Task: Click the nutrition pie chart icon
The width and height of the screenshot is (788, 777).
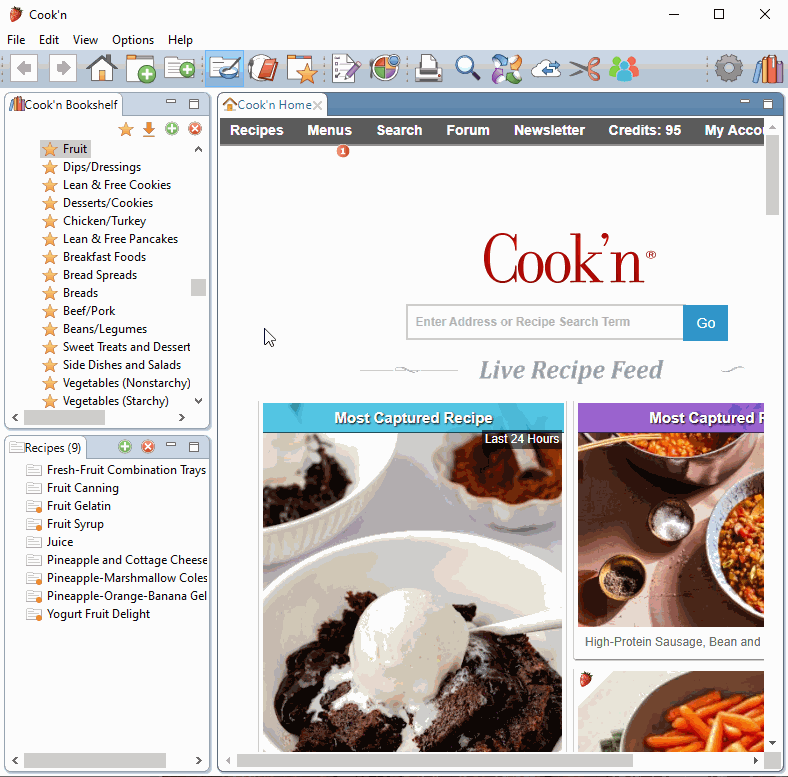Action: click(x=385, y=69)
